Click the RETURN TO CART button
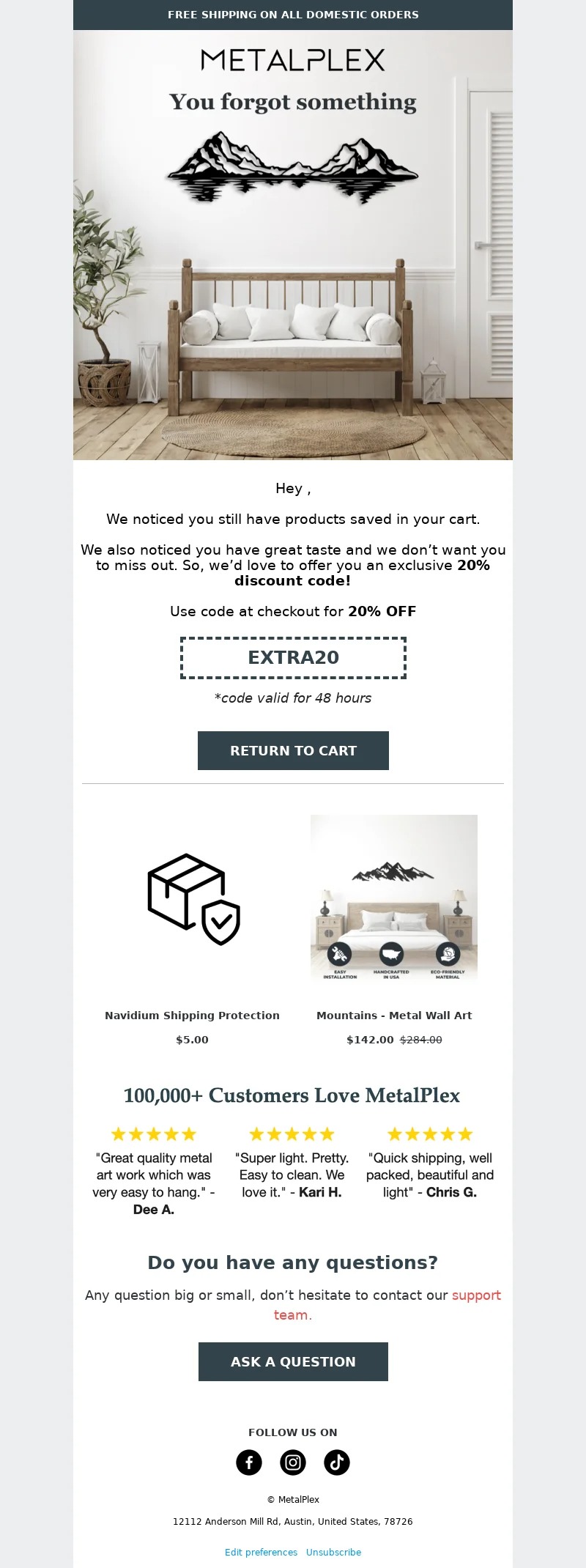Viewport: 586px width, 1568px height. point(293,750)
